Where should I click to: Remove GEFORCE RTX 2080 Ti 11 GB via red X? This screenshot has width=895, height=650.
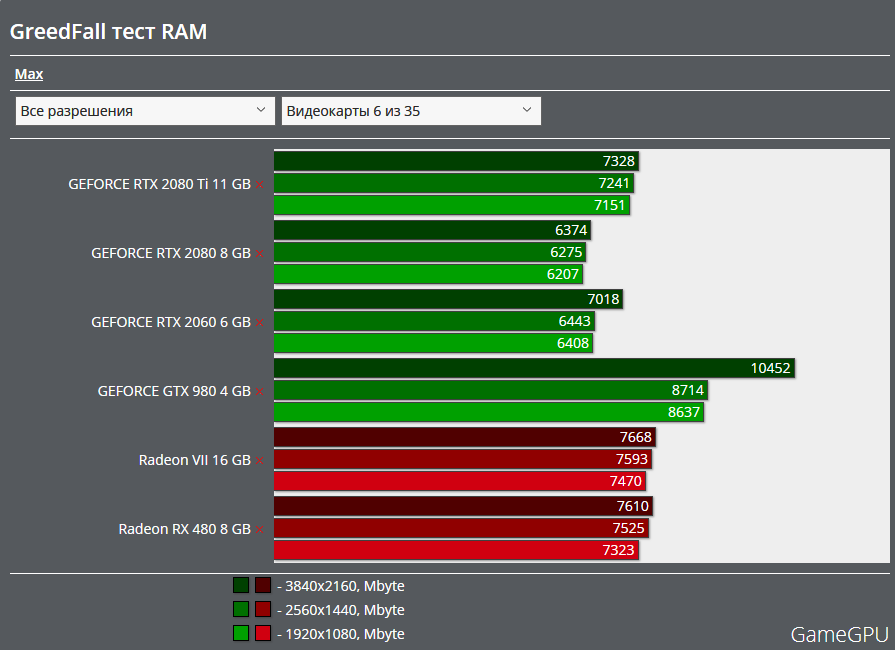[x=260, y=184]
